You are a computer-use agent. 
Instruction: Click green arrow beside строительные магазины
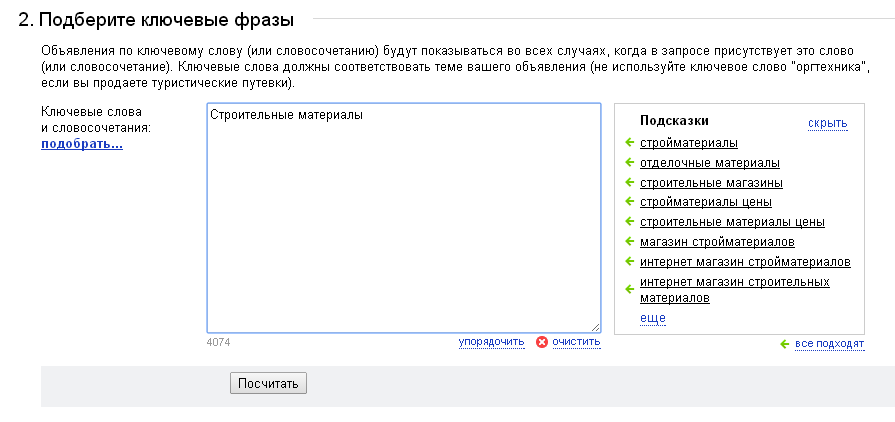coord(630,183)
